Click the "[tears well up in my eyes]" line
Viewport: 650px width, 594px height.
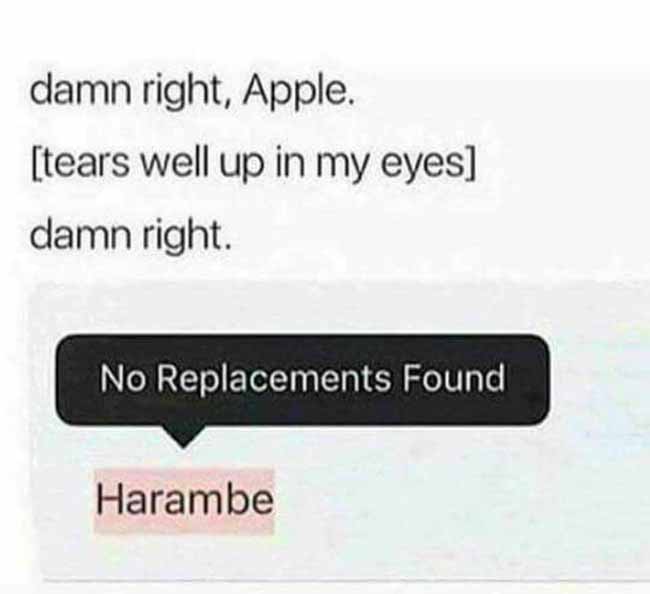coord(253,165)
